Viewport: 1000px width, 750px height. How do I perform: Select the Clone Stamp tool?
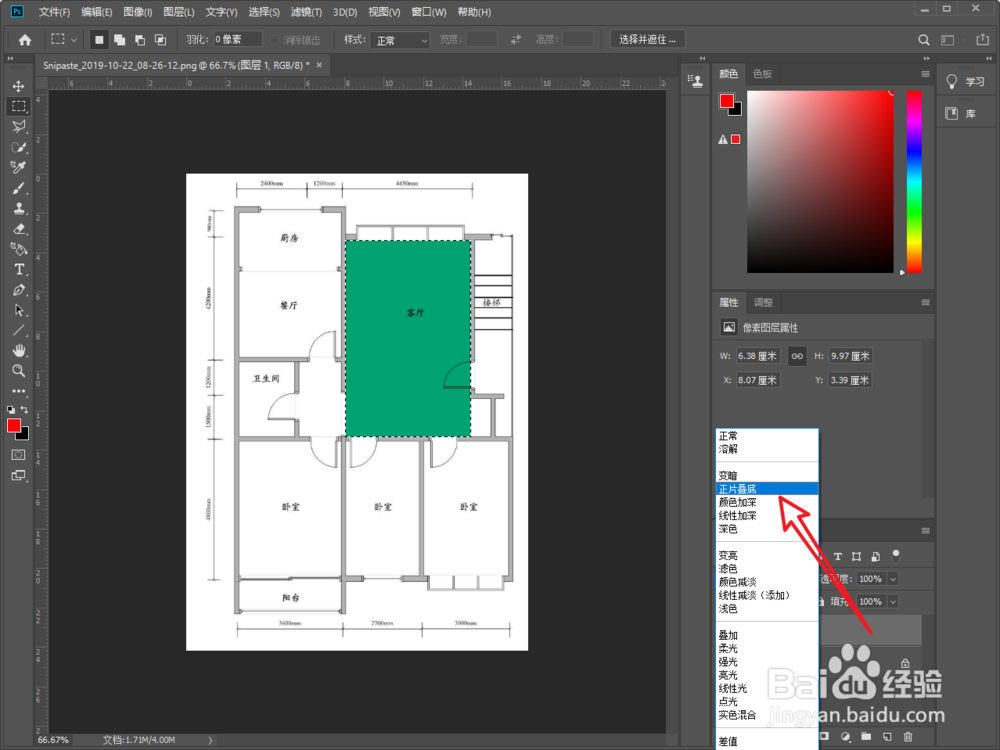coord(18,208)
